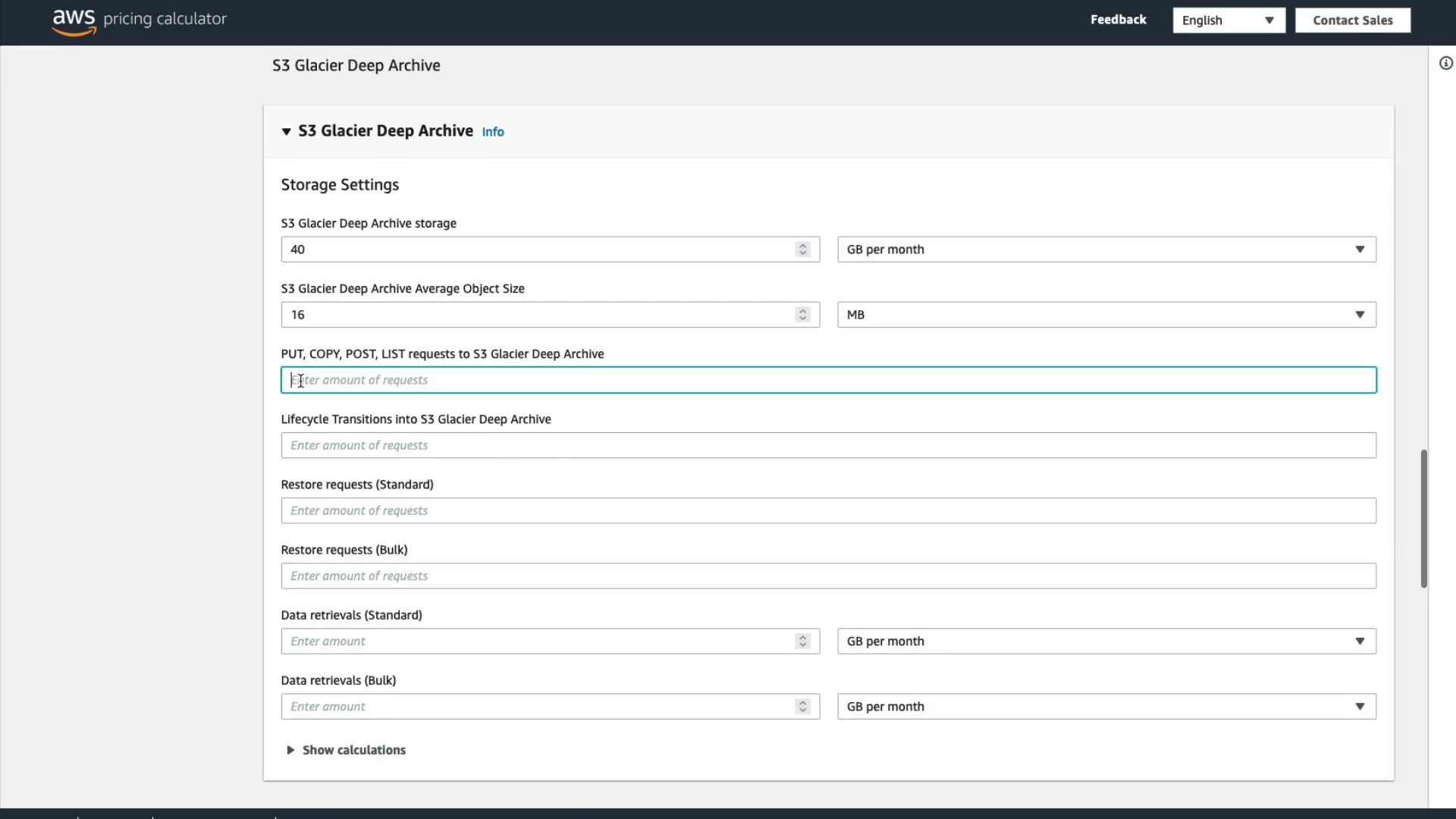The width and height of the screenshot is (1456, 819).
Task: Open Data retrievals (Bulk) unit dropdown
Action: coord(1106,707)
